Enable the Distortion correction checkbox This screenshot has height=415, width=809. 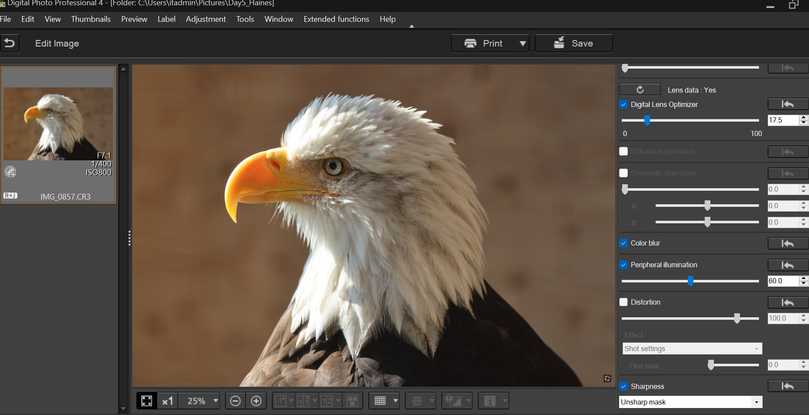(x=624, y=302)
